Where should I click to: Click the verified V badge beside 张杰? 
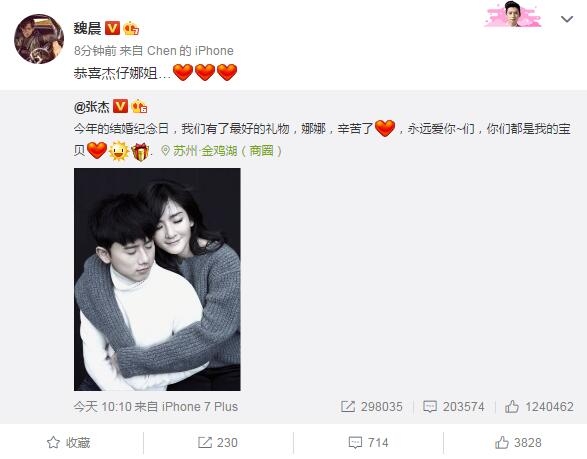pos(121,106)
